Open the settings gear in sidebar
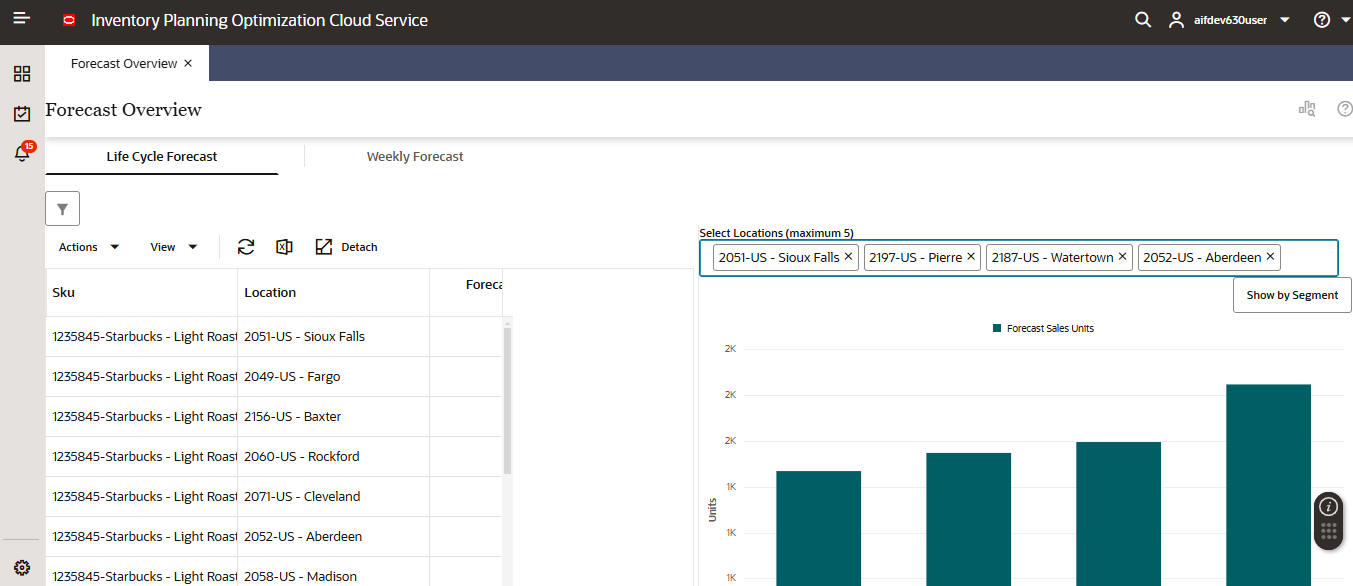This screenshot has height=586, width=1353. 22,567
